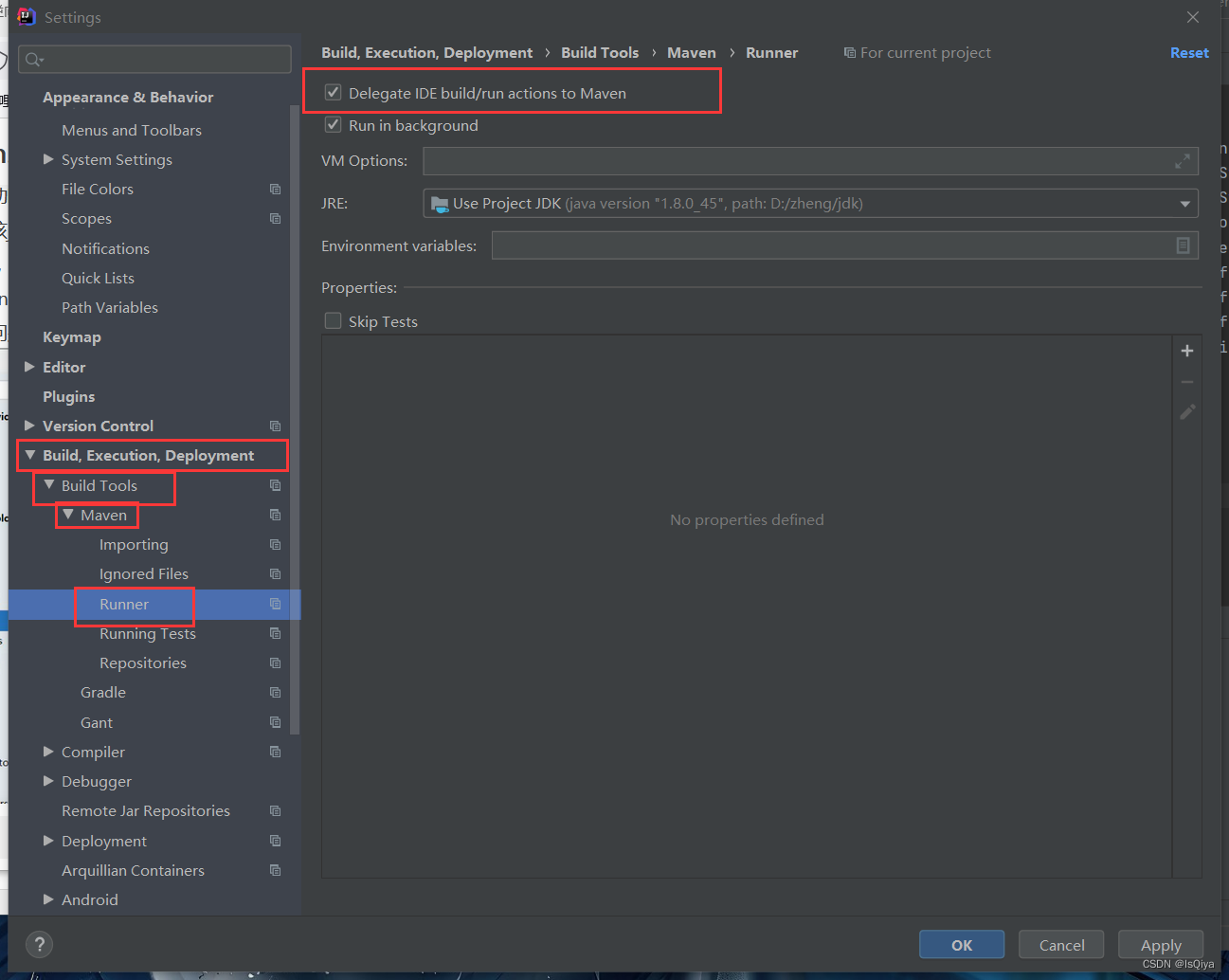Expand the Compiler node arrow
The width and height of the screenshot is (1229, 980).
[x=48, y=752]
